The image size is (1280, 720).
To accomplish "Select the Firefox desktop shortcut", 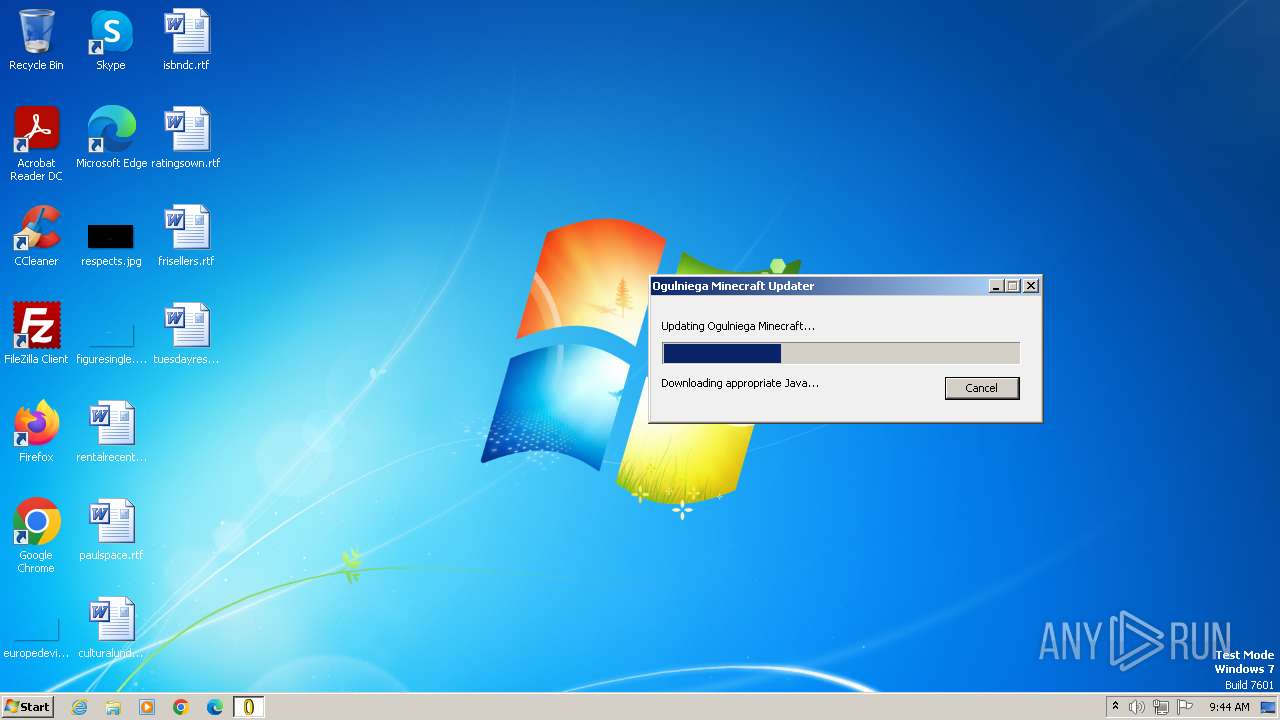I will (x=36, y=432).
